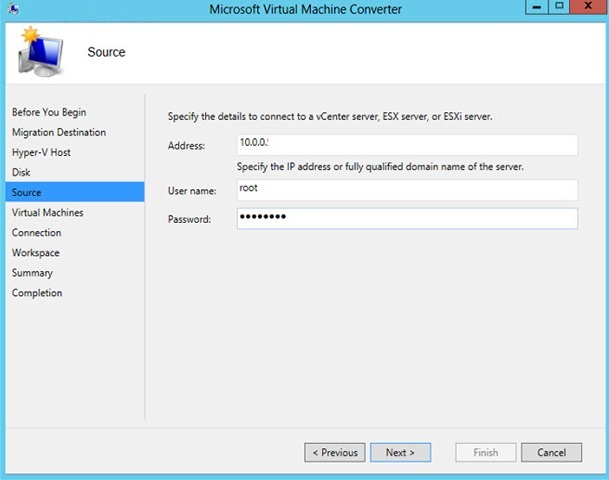Jump to Virtual Machines step

47,212
